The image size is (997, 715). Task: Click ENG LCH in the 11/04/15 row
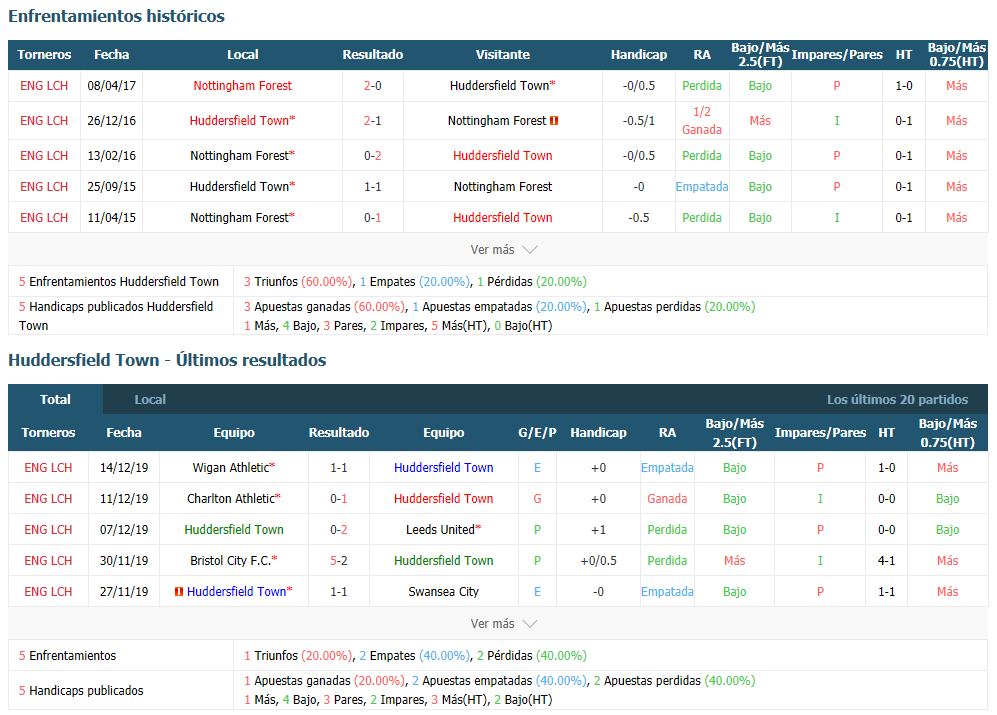click(x=44, y=218)
